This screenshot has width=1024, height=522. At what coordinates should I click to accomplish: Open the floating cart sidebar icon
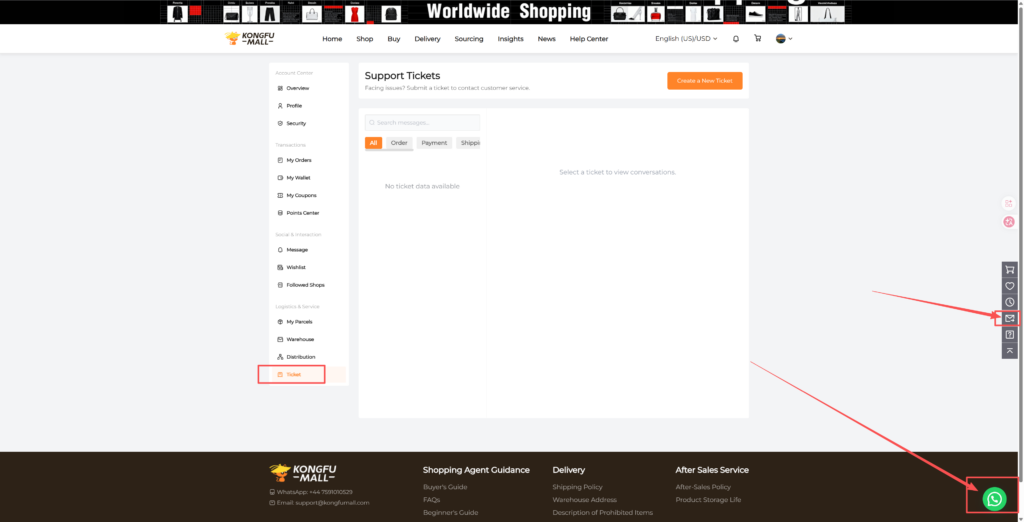[x=1010, y=270]
